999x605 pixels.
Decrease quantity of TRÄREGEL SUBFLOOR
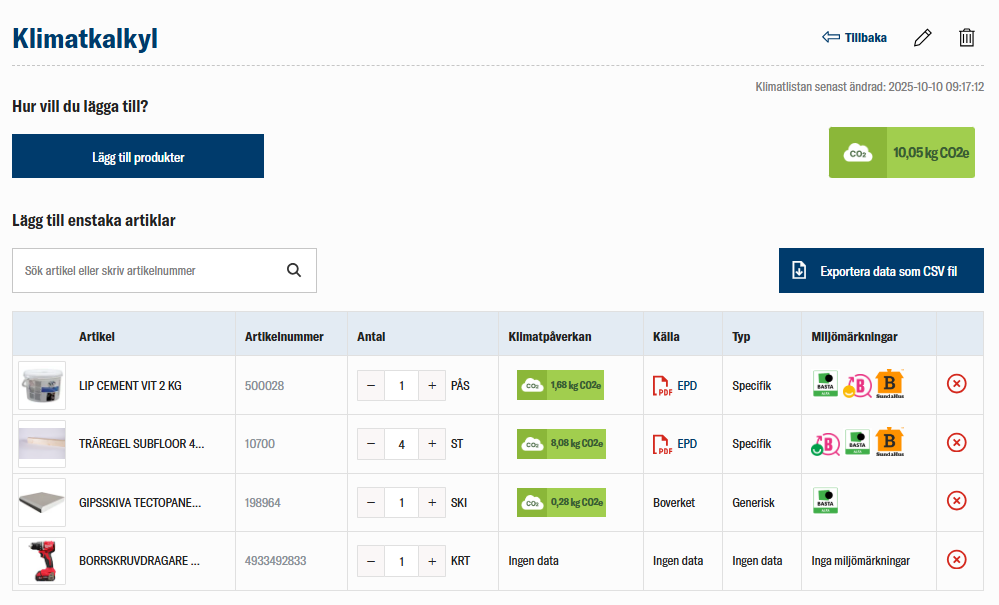[371, 444]
